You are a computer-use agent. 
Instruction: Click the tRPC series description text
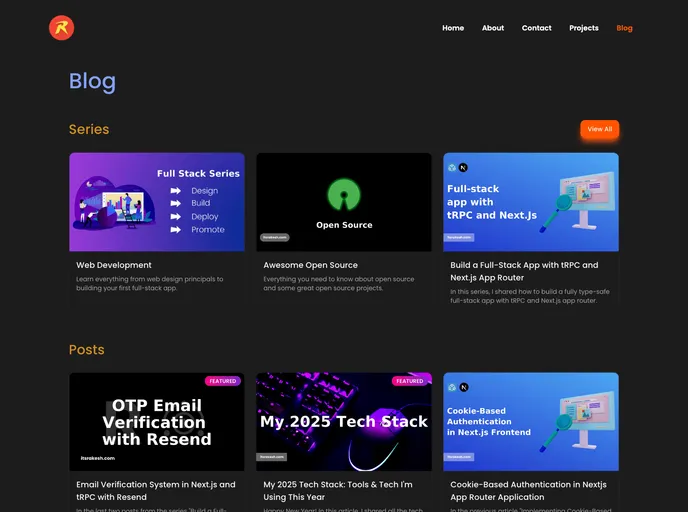[x=530, y=296]
